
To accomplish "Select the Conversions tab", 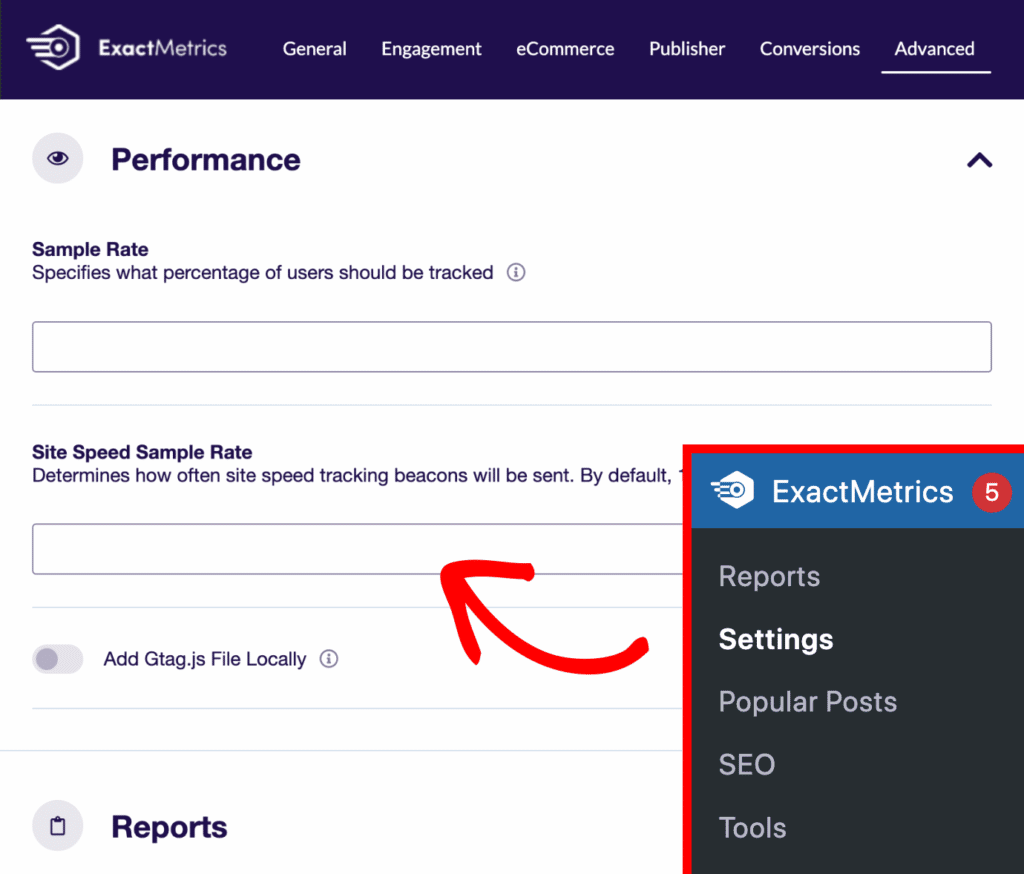I will click(x=809, y=49).
